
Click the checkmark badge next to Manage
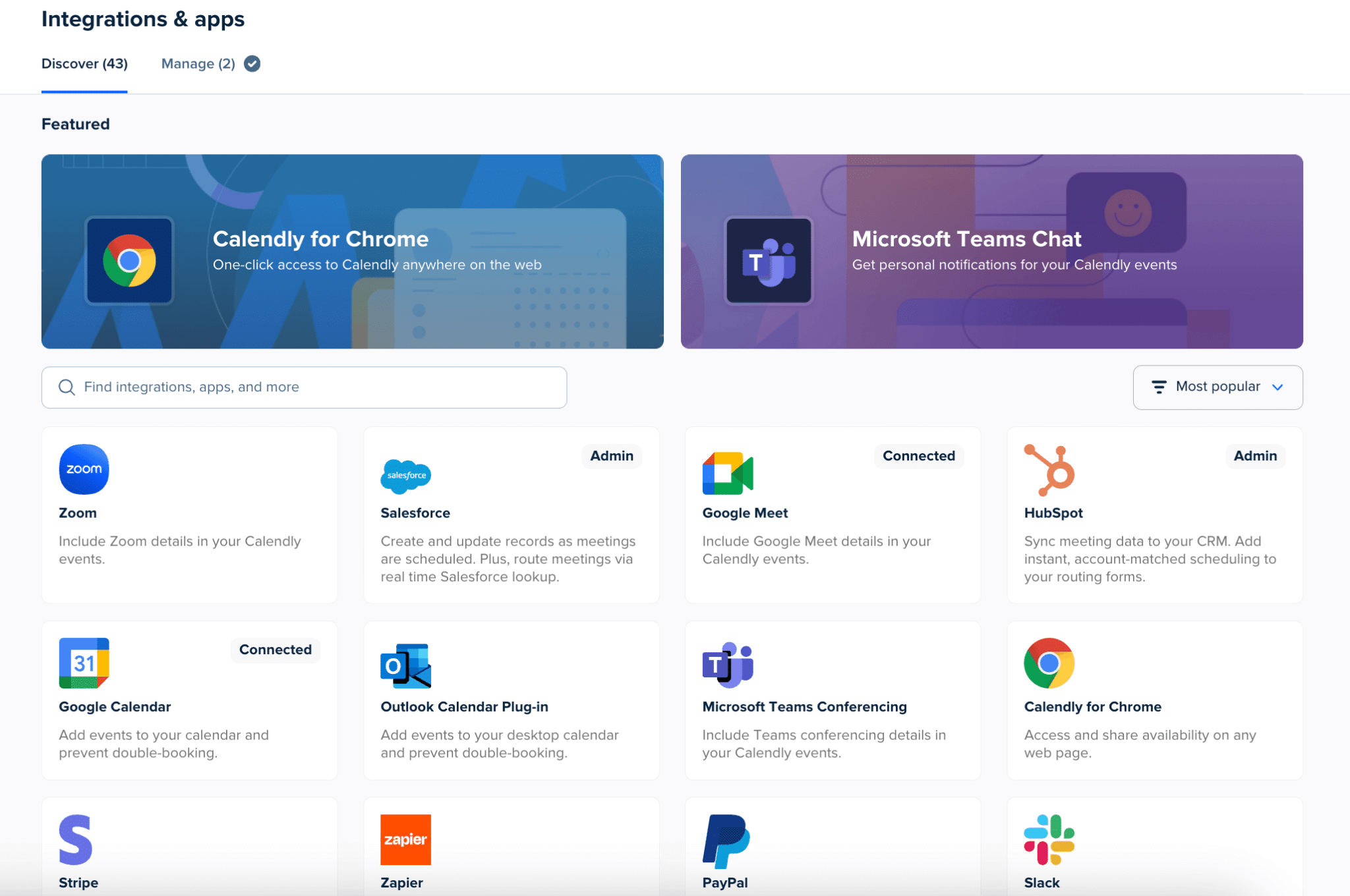pyautogui.click(x=252, y=63)
